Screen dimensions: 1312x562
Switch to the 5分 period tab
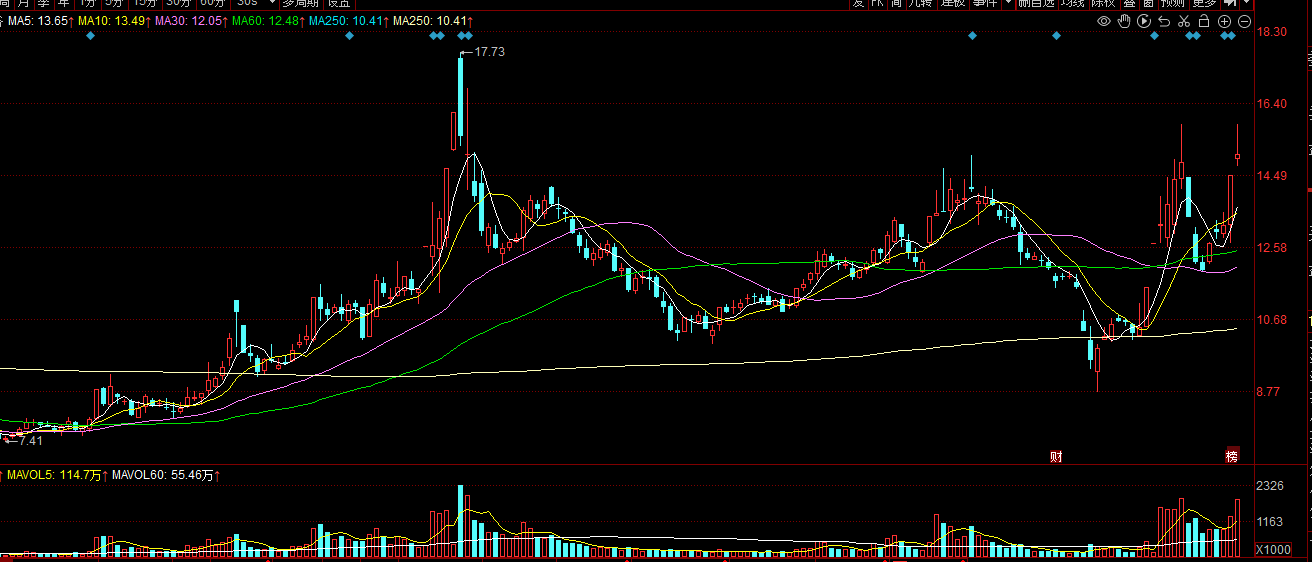click(x=116, y=4)
